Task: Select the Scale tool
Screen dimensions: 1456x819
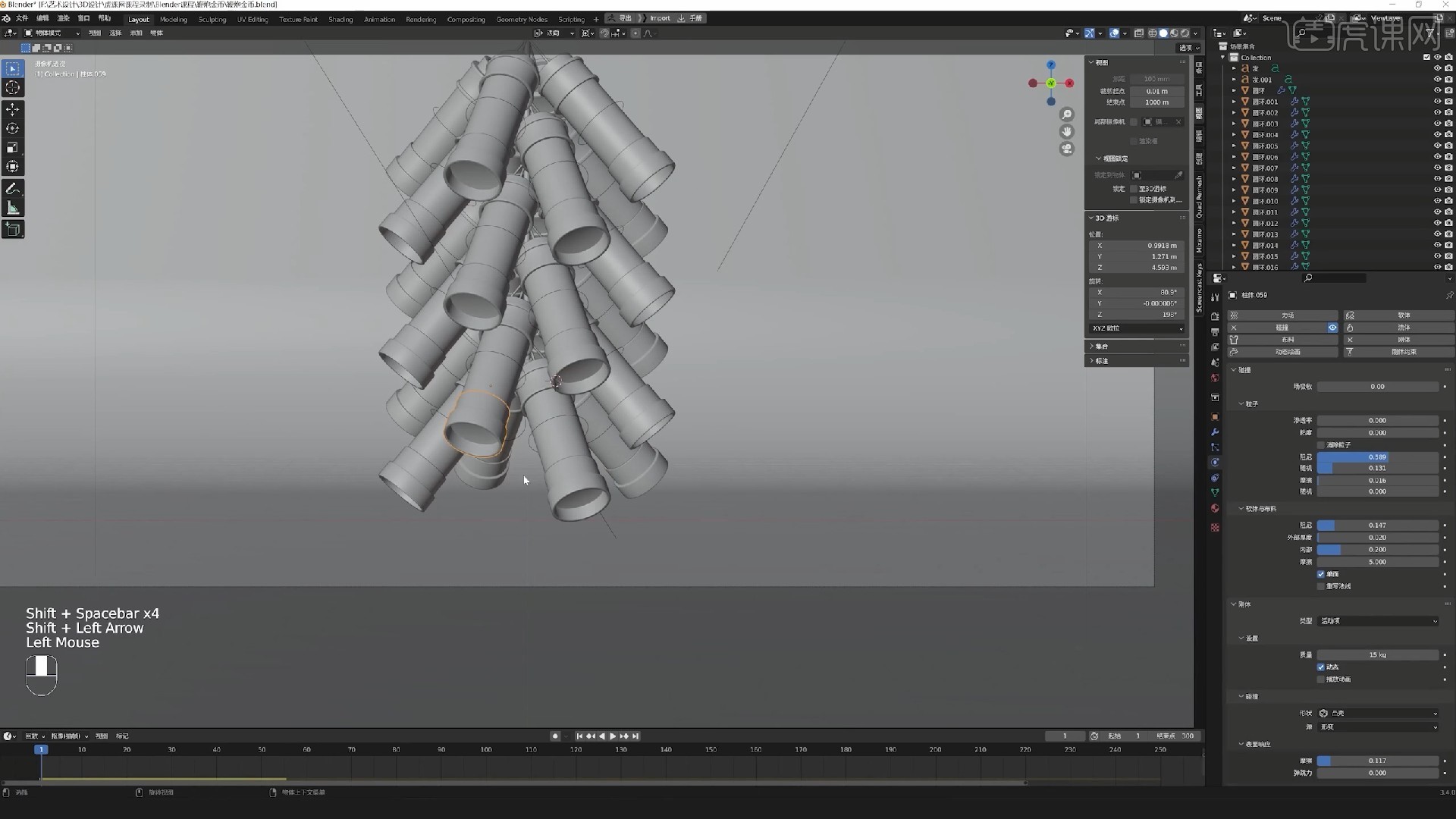Action: point(13,148)
